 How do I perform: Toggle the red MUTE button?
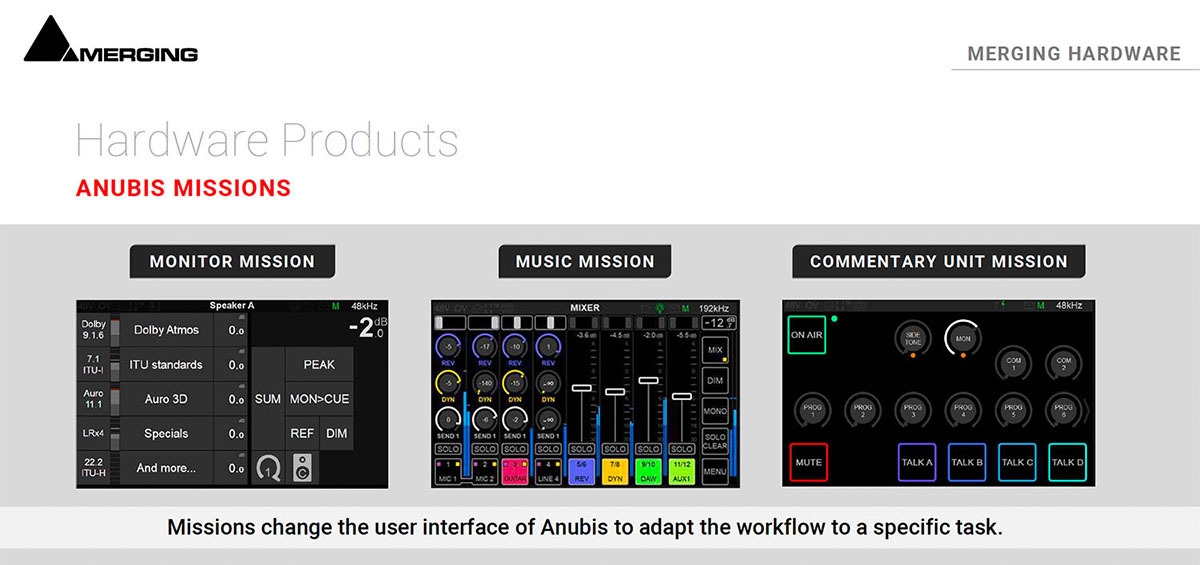(808, 462)
